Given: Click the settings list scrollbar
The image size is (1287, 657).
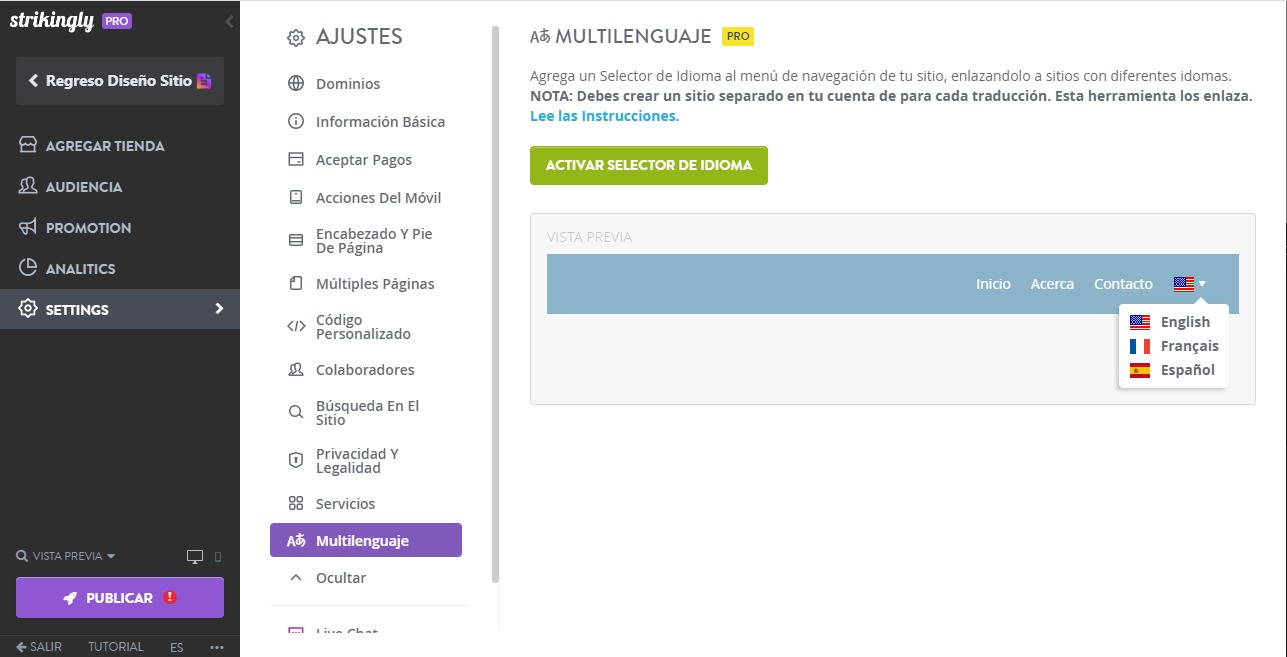Looking at the screenshot, I should (495, 304).
